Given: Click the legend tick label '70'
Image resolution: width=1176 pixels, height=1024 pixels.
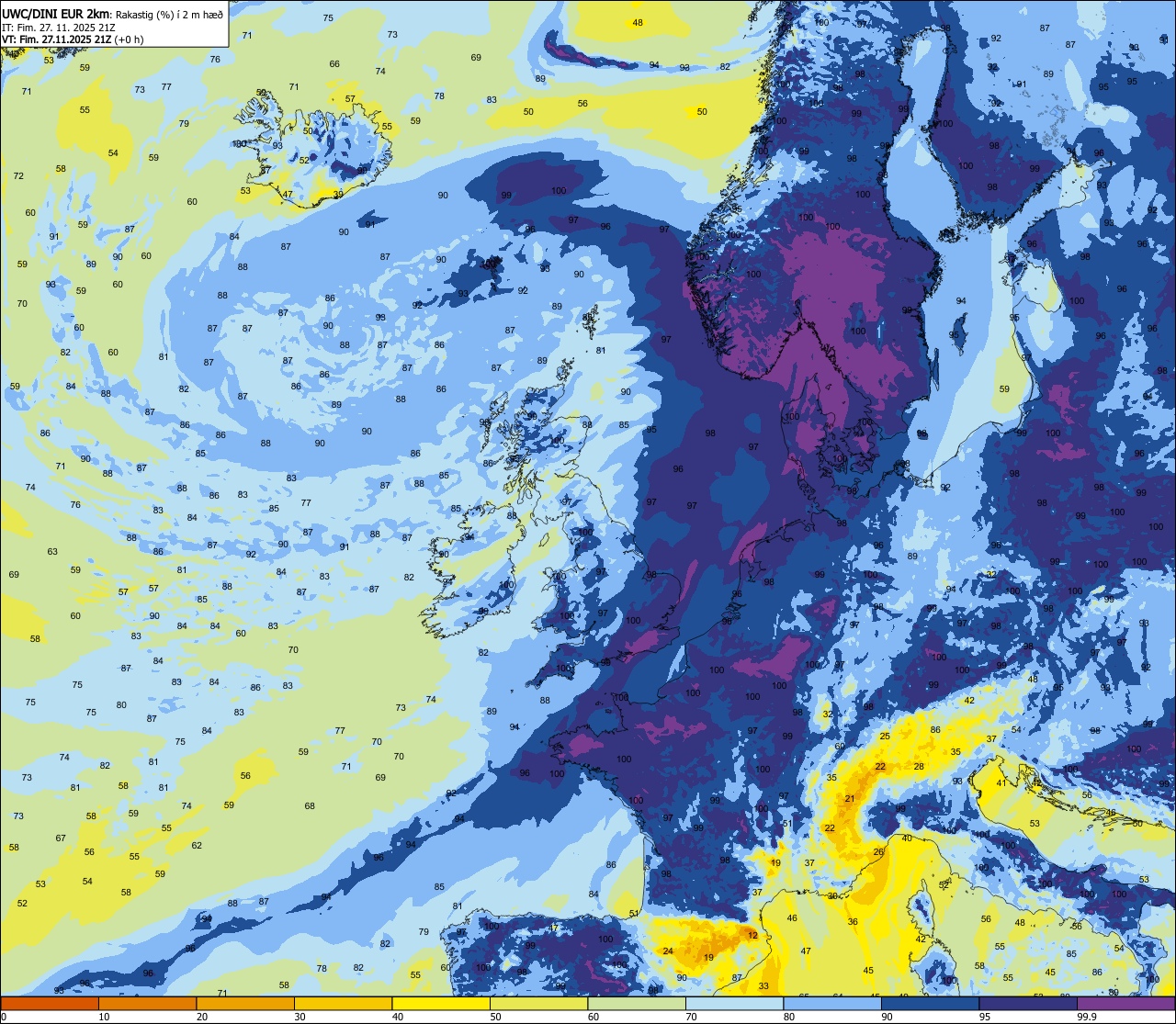Looking at the screenshot, I should click(691, 1017).
